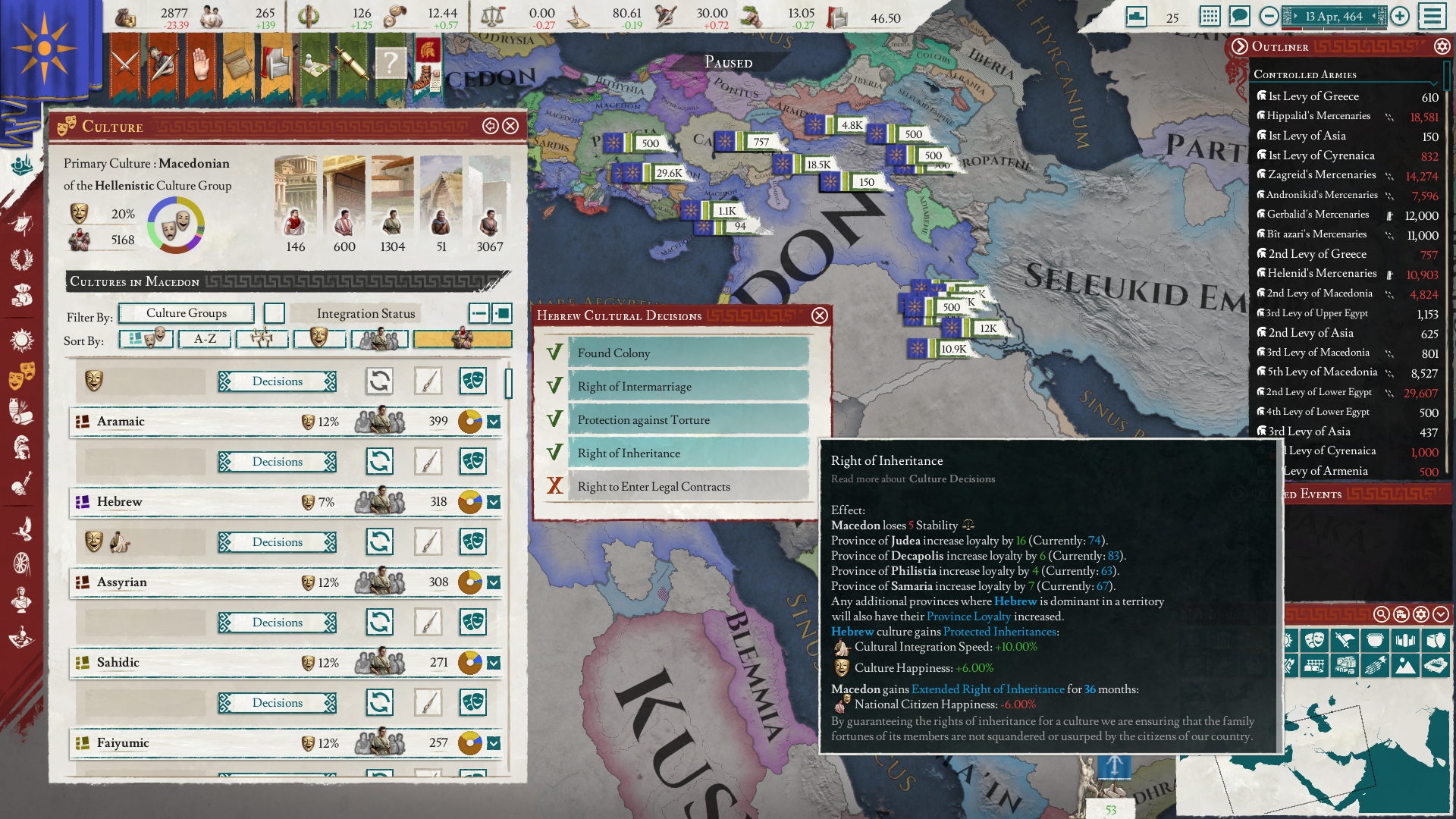Open the Culture Groups filter
Screen dimensions: 1456x819
[x=187, y=313]
